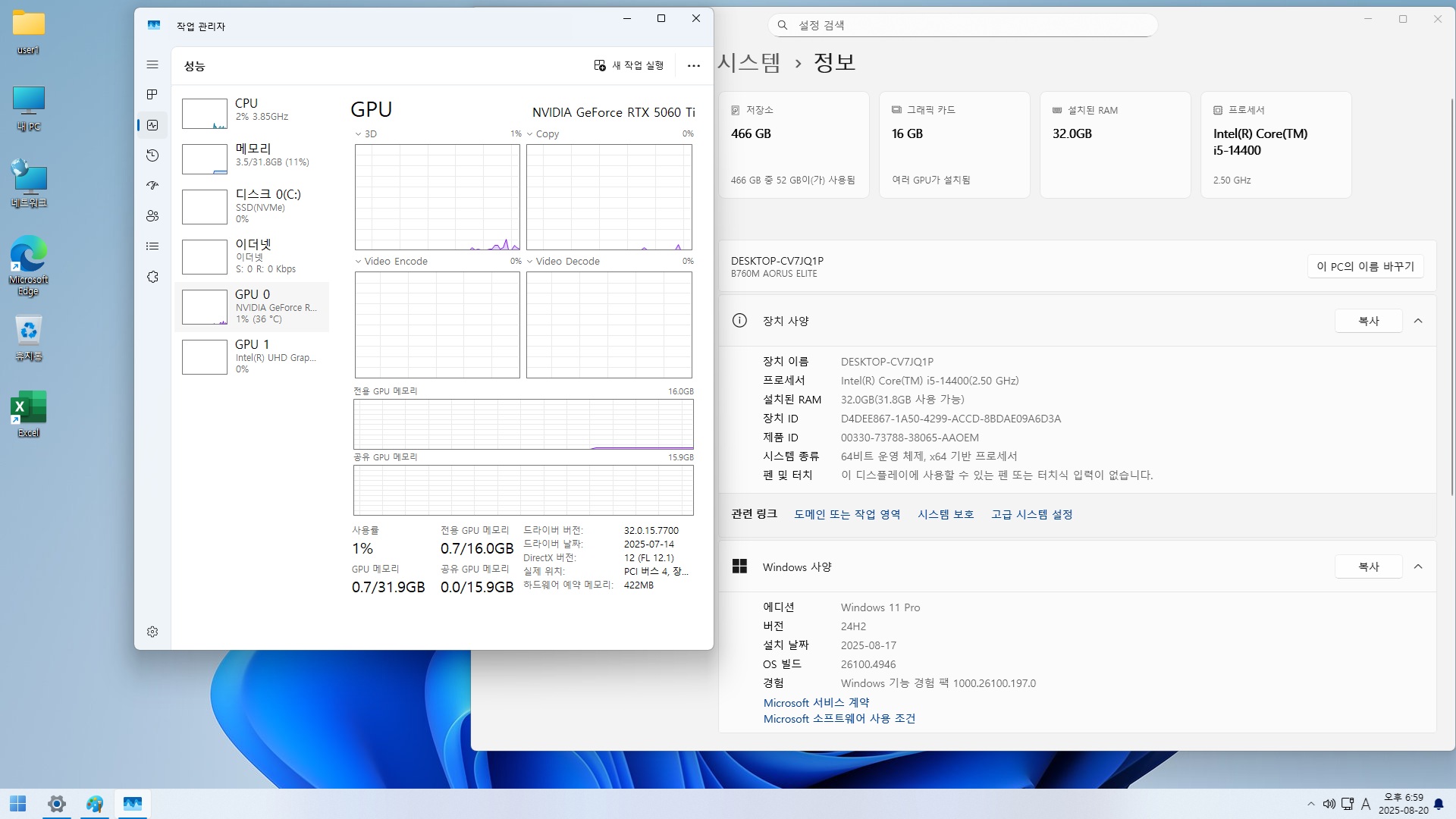Click the network tray icon
This screenshot has height=819, width=1456.
pyautogui.click(x=1348, y=804)
